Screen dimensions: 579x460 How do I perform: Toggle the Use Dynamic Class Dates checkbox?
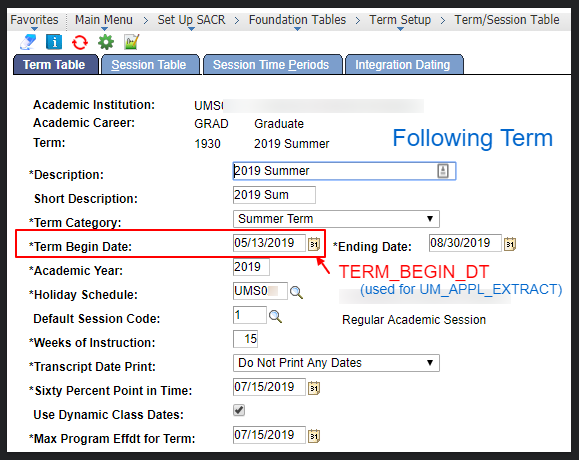pyautogui.click(x=239, y=410)
